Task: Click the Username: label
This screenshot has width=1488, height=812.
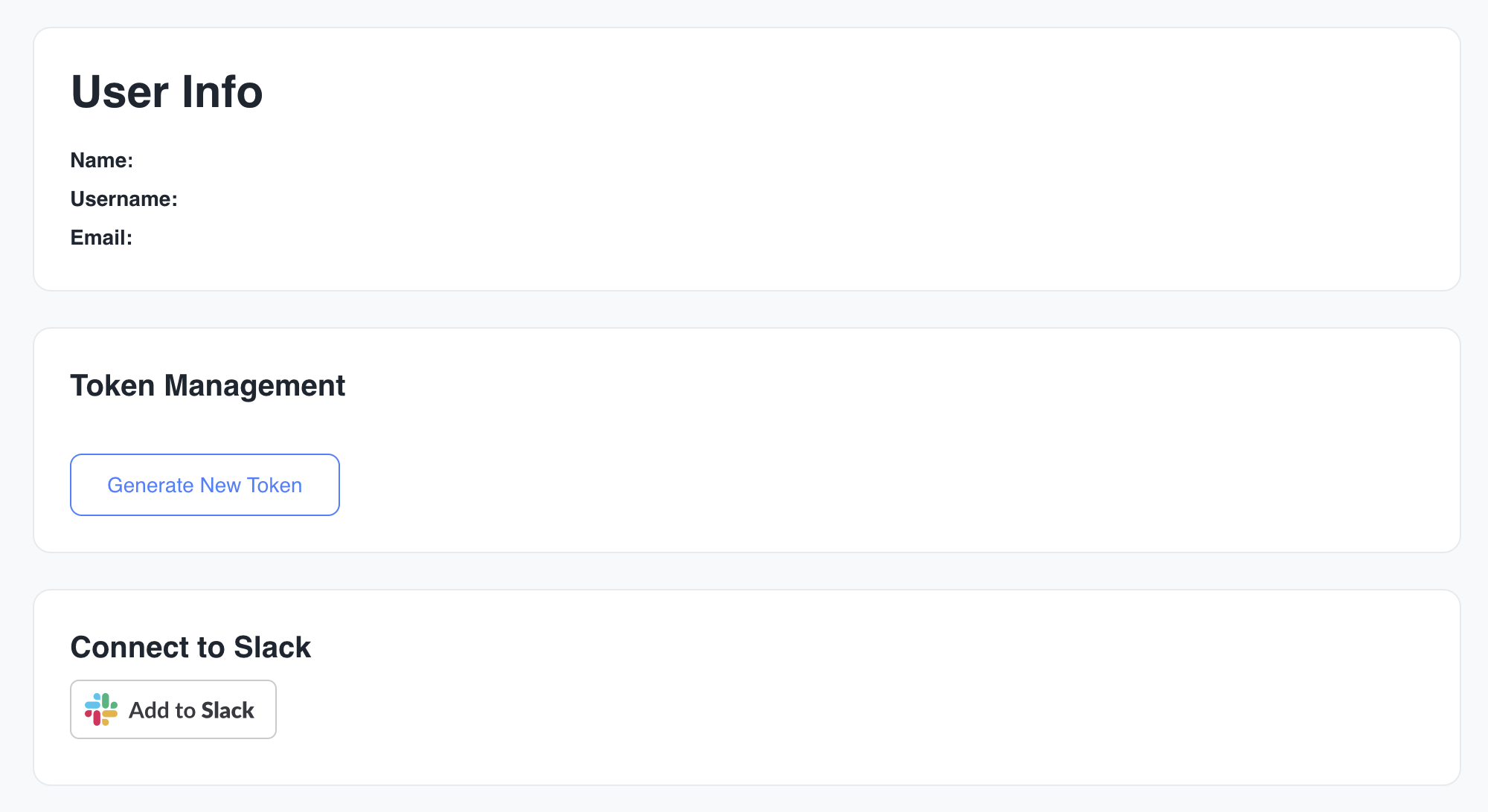Action: click(124, 199)
